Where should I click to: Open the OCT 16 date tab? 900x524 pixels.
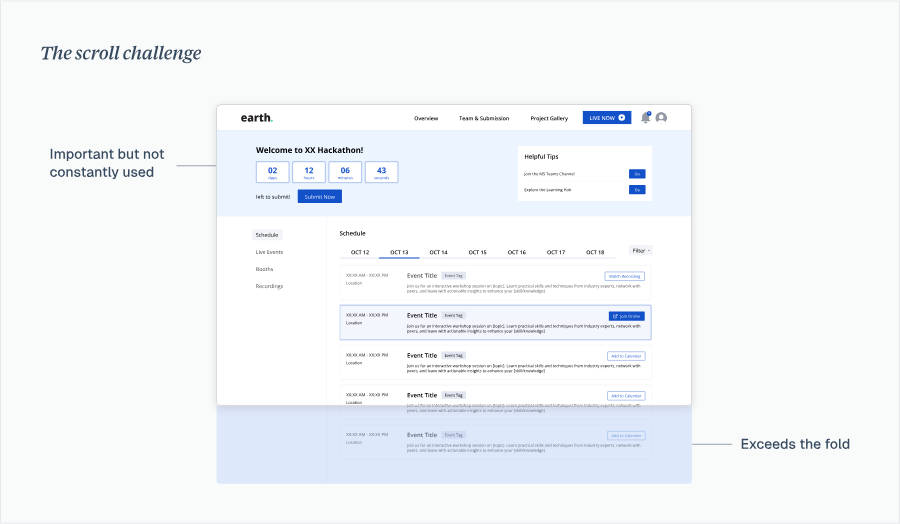tap(517, 253)
